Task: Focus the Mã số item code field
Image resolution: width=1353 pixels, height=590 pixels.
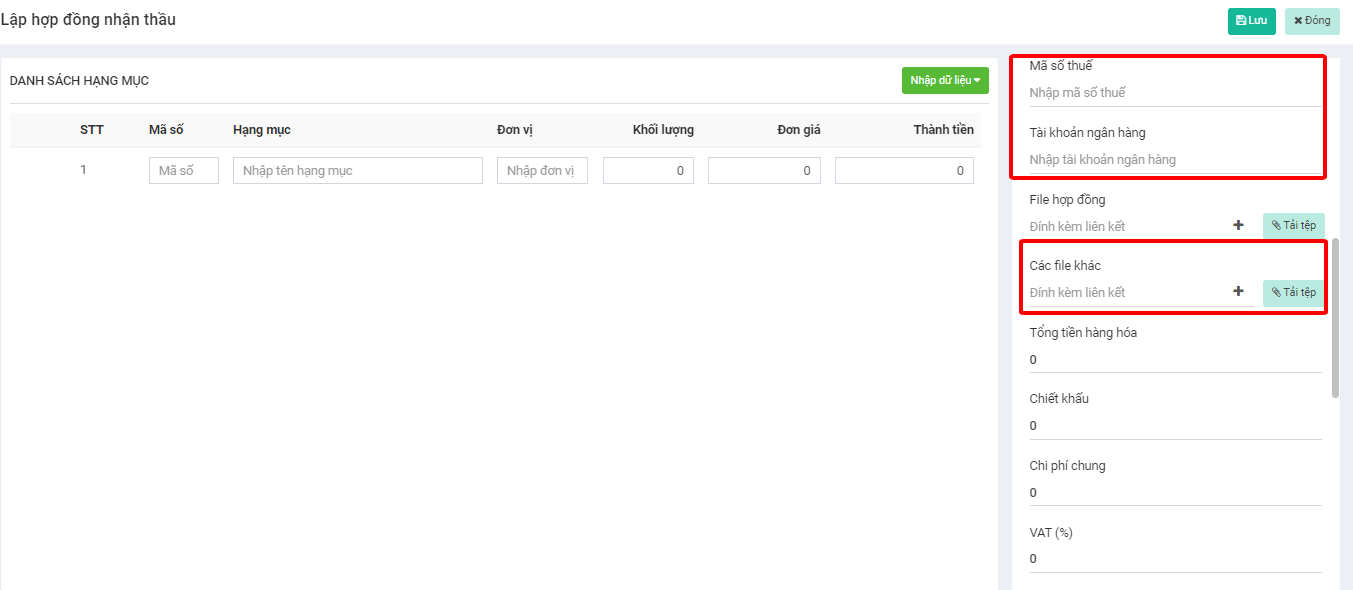Action: (183, 171)
